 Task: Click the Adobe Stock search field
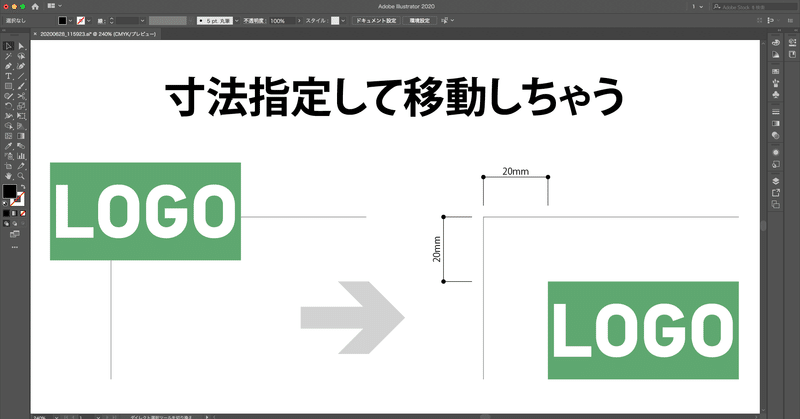click(x=753, y=7)
